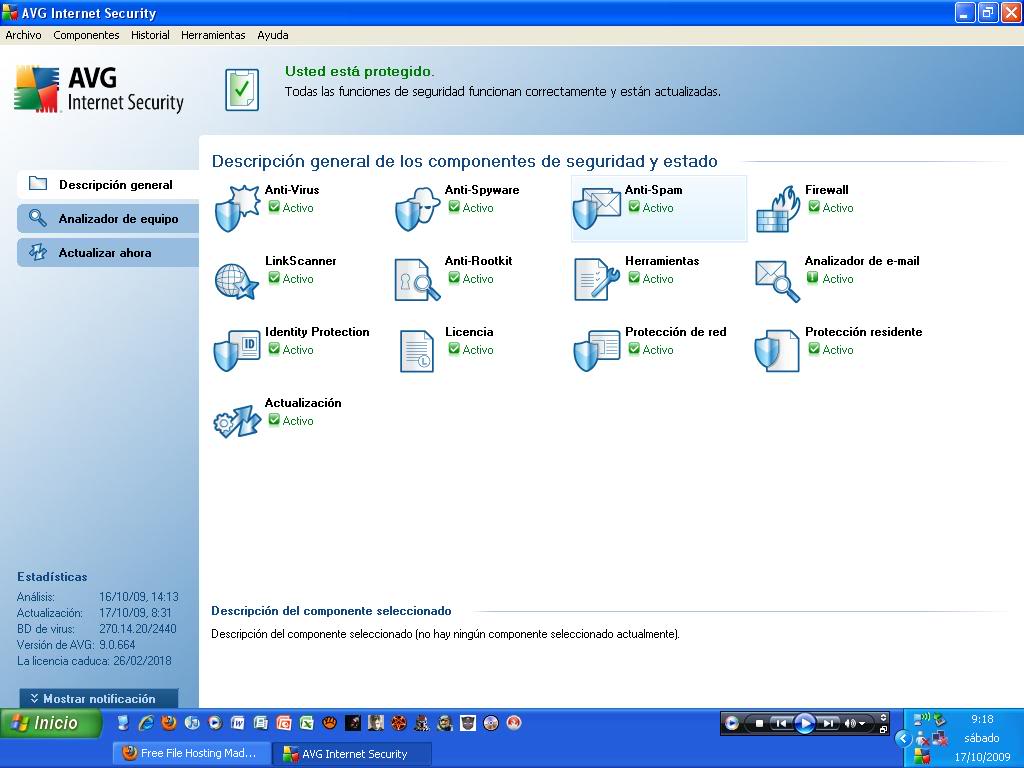Open the Inicio start menu
Viewport: 1024px width, 768px height.
coord(51,723)
